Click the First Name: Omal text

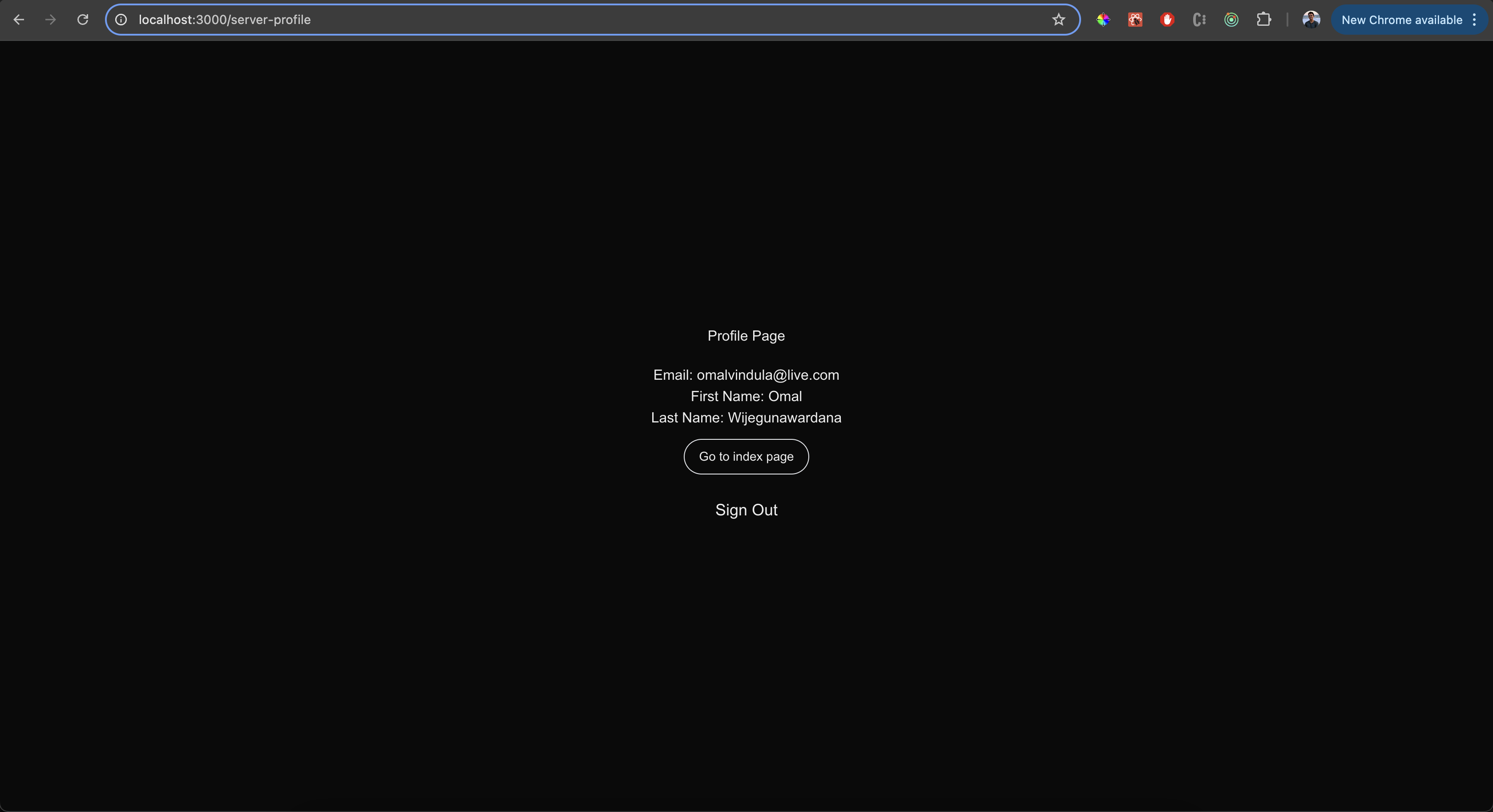point(746,396)
